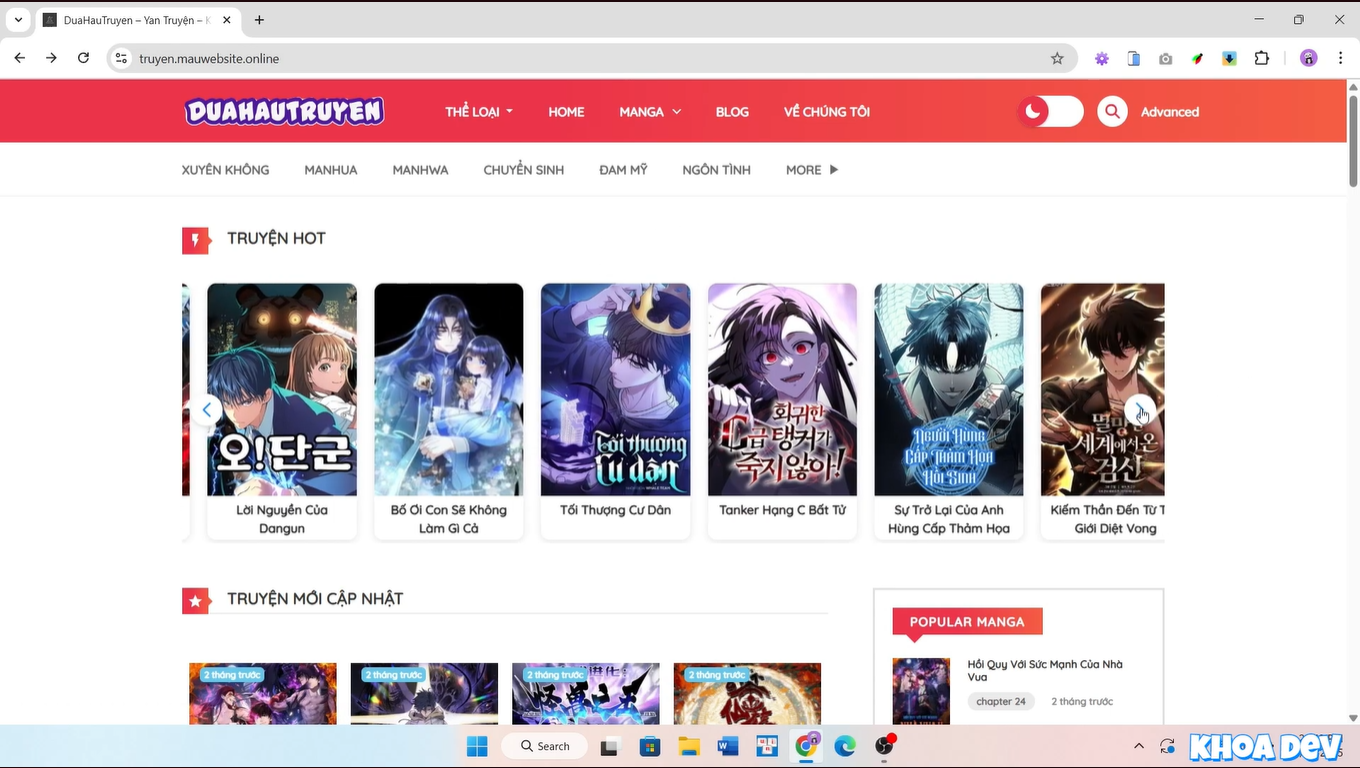Select XUYÊN KHÔNG genre tab

(x=225, y=170)
